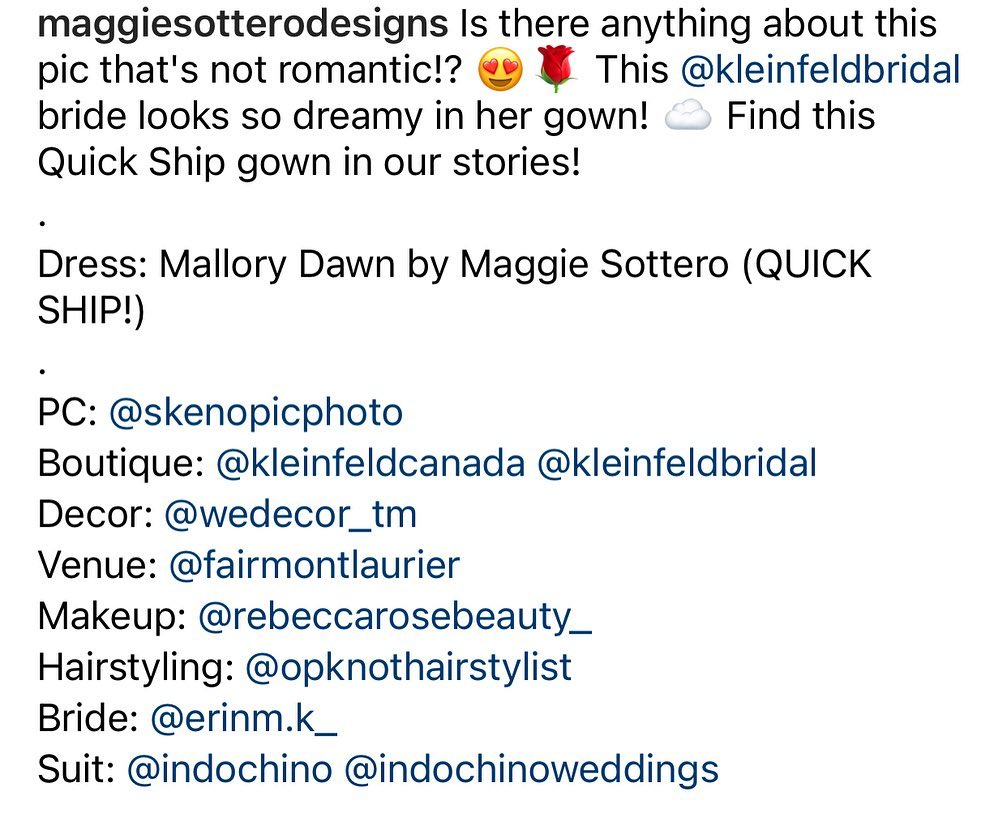Click the 'Is there anything about this' caption text
The width and height of the screenshot is (1007, 817).
coord(698,24)
